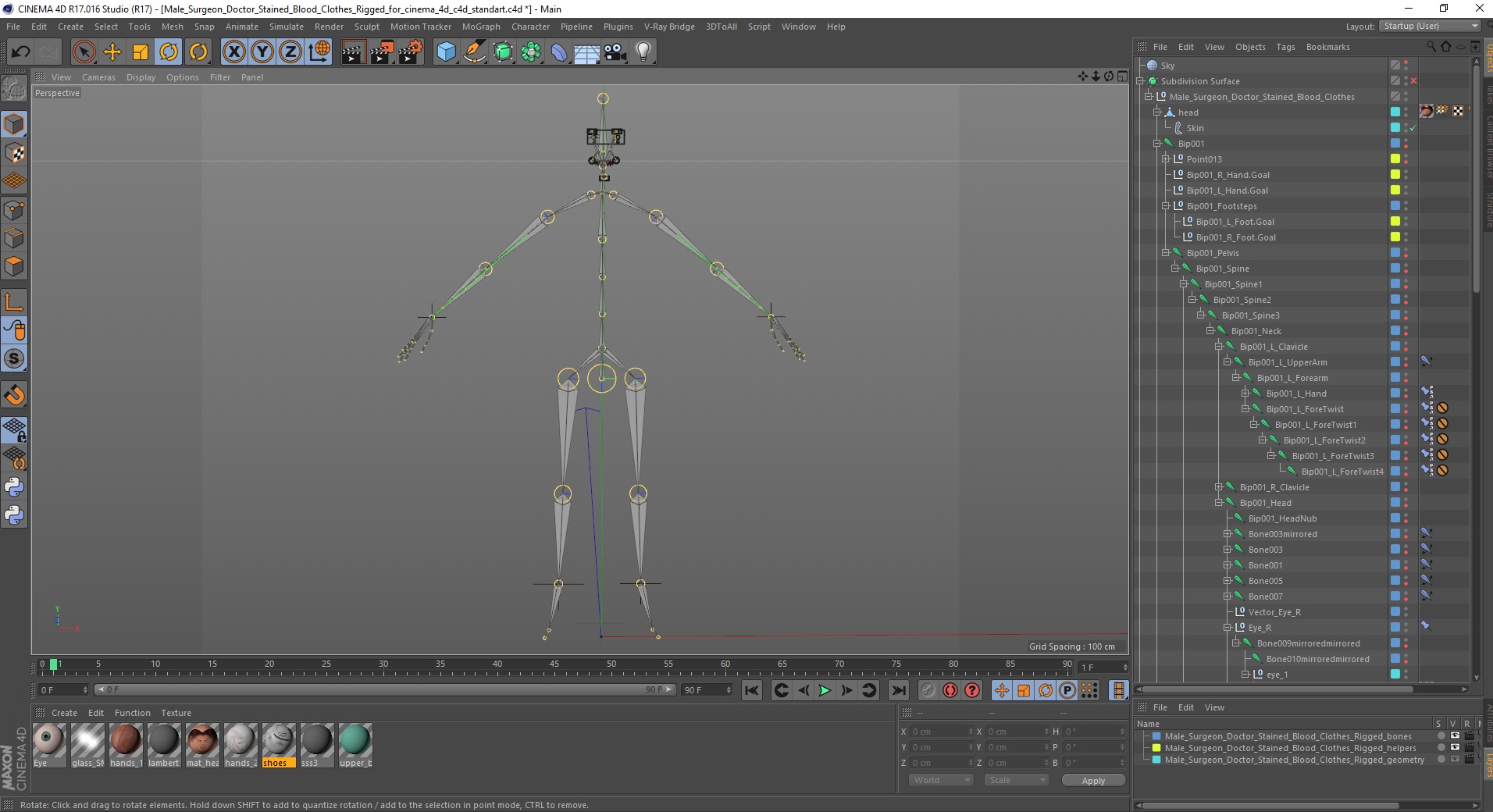The height and width of the screenshot is (812, 1493).
Task: Switch to Polygons mode
Action: [14, 266]
